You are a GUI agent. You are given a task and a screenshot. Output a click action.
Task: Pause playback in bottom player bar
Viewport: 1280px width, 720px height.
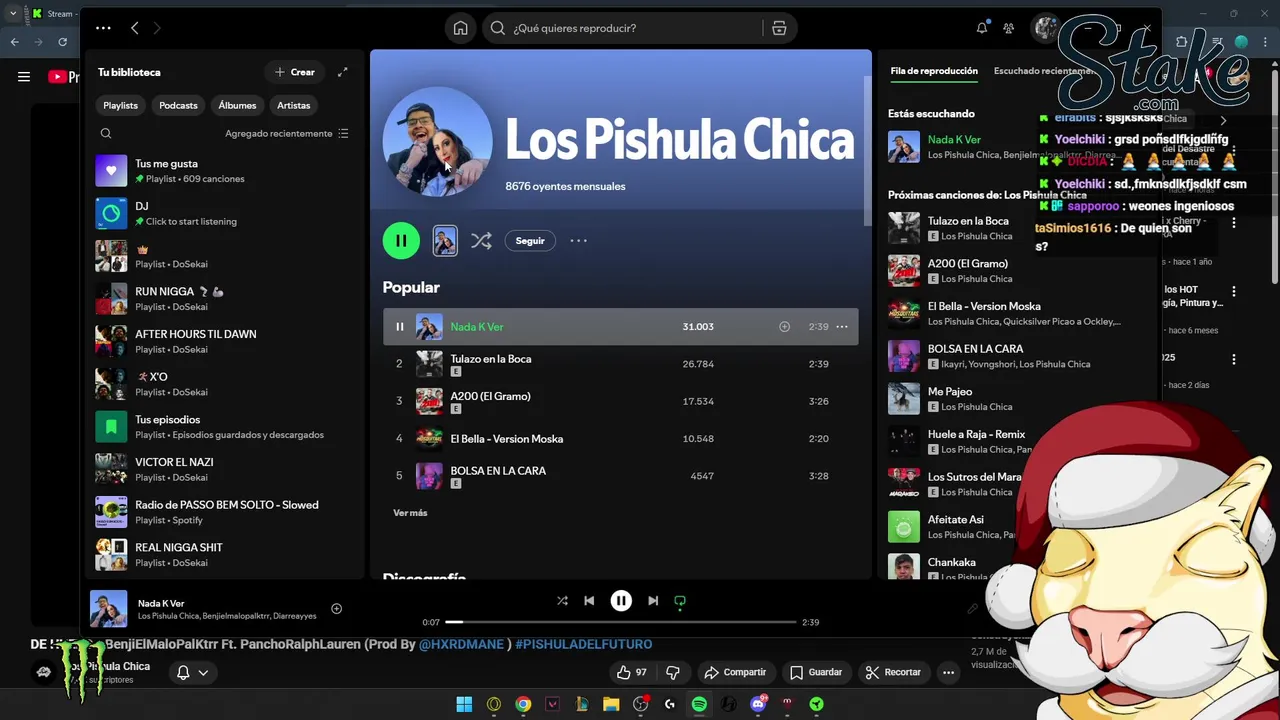[x=621, y=600]
